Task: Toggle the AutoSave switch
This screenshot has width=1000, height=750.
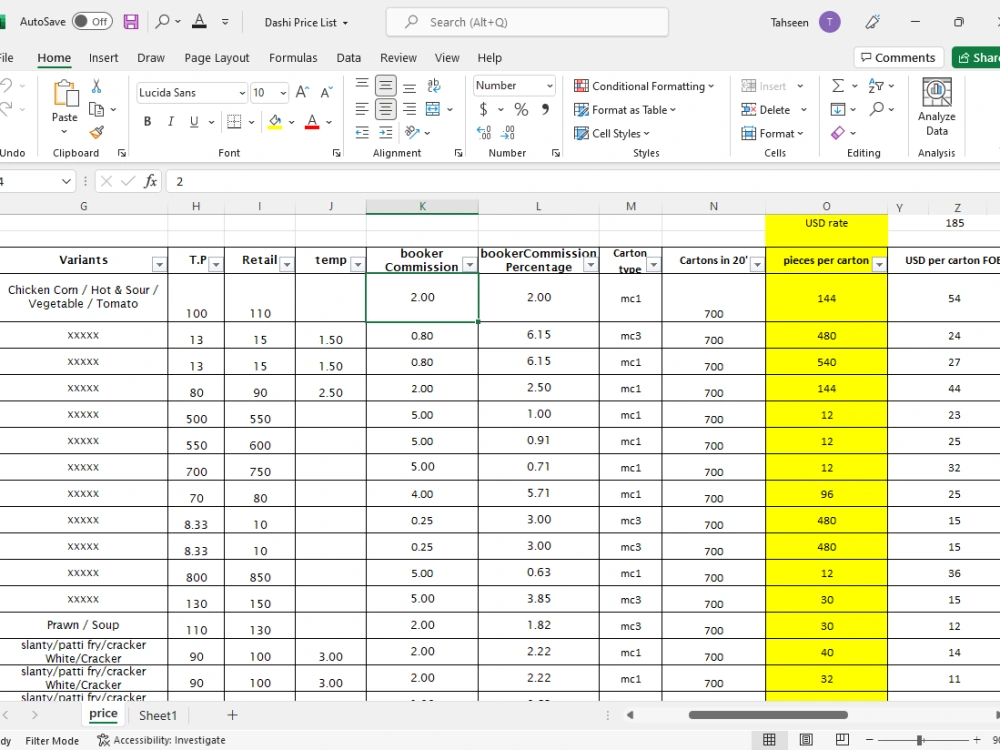Action: click(92, 22)
